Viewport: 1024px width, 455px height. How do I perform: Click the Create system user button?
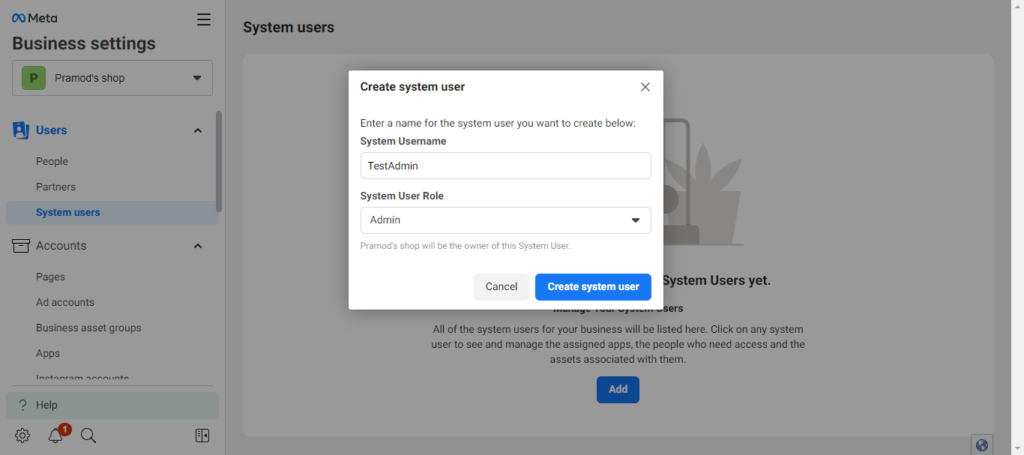tap(593, 287)
